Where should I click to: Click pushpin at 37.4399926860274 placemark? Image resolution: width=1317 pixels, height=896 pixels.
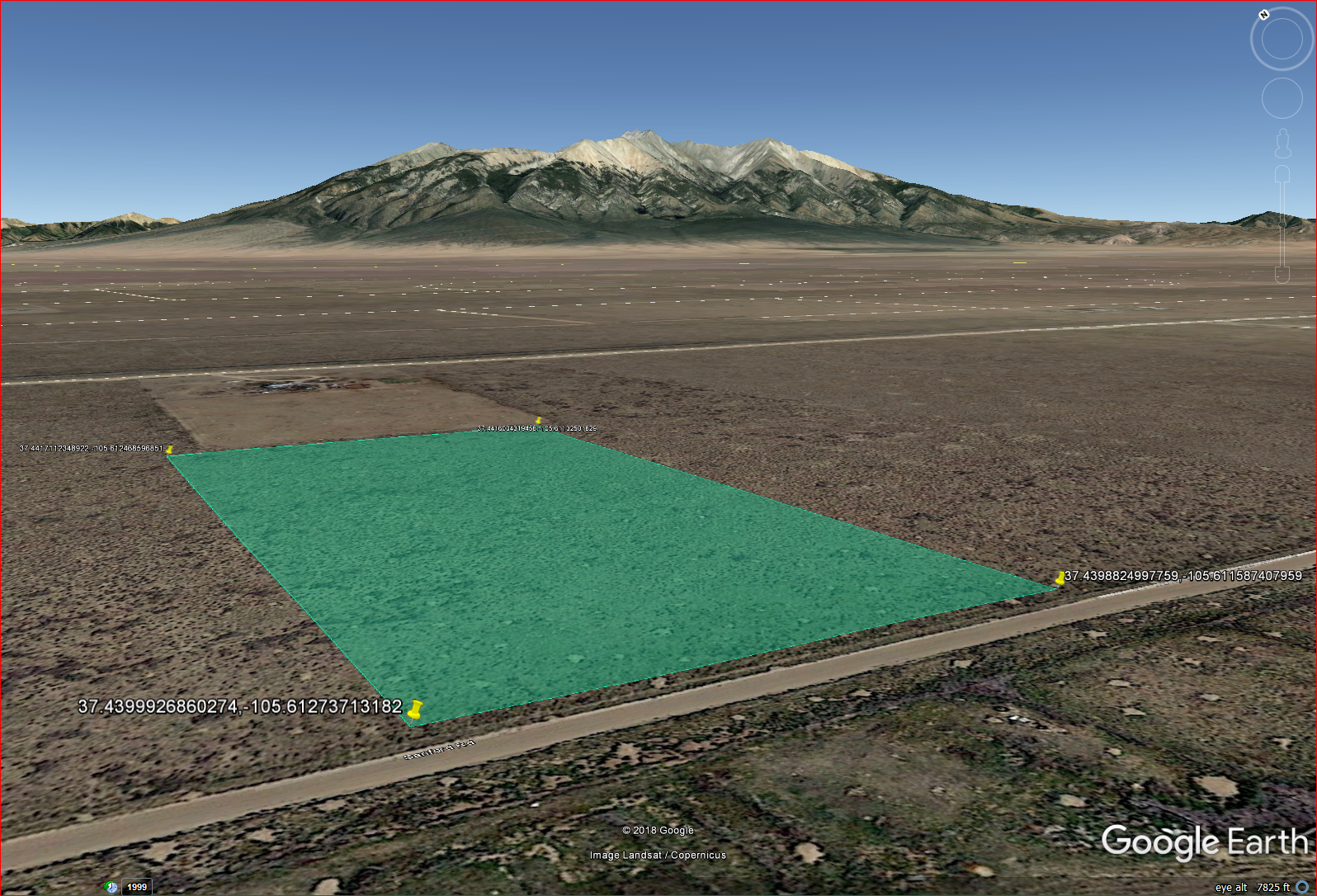click(x=415, y=710)
